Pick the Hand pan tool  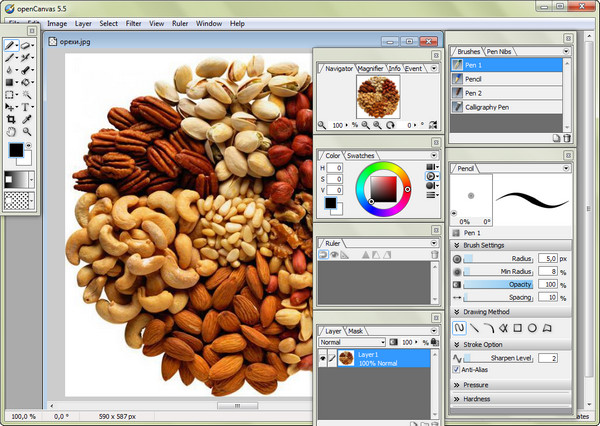(10, 131)
